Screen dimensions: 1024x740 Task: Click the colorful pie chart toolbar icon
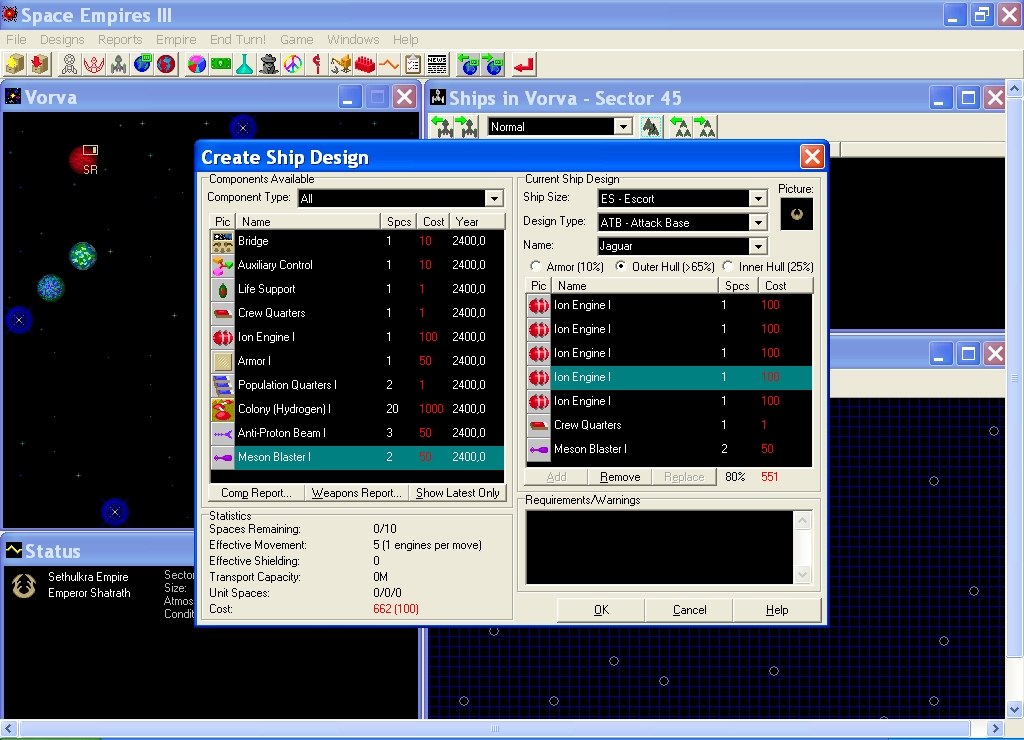(x=197, y=65)
